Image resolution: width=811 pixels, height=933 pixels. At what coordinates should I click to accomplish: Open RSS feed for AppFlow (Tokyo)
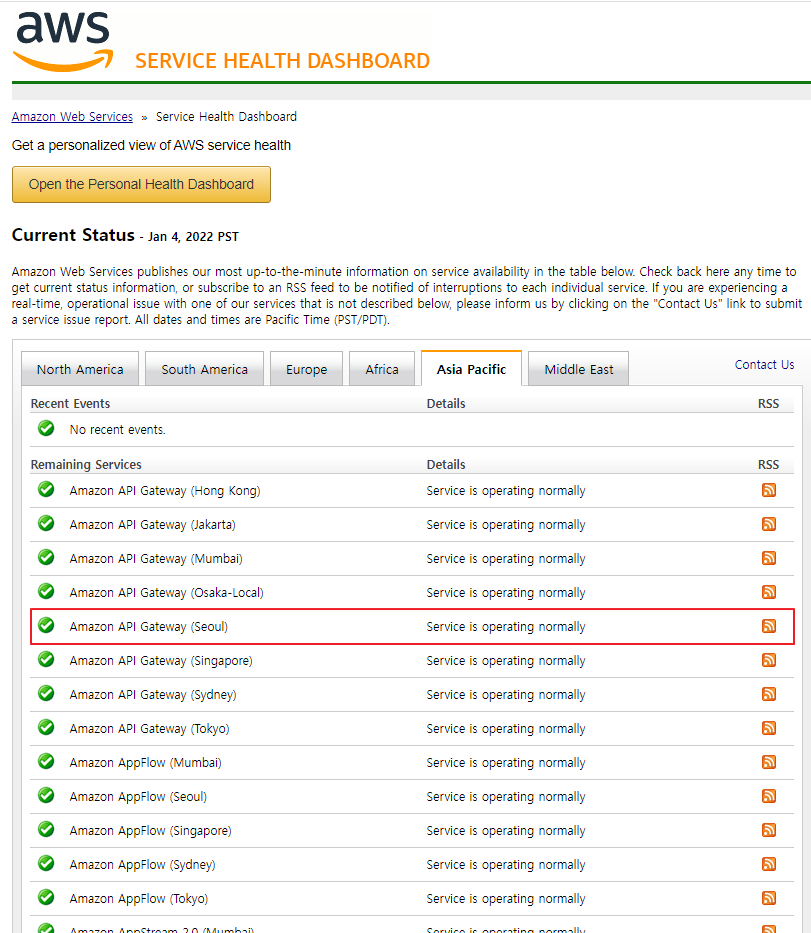(x=769, y=898)
